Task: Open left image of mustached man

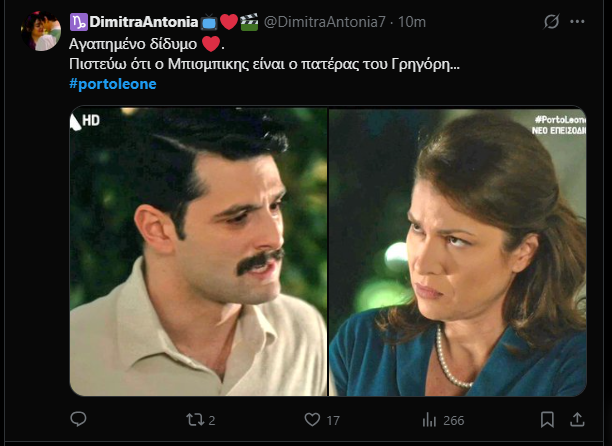Action: [x=198, y=251]
